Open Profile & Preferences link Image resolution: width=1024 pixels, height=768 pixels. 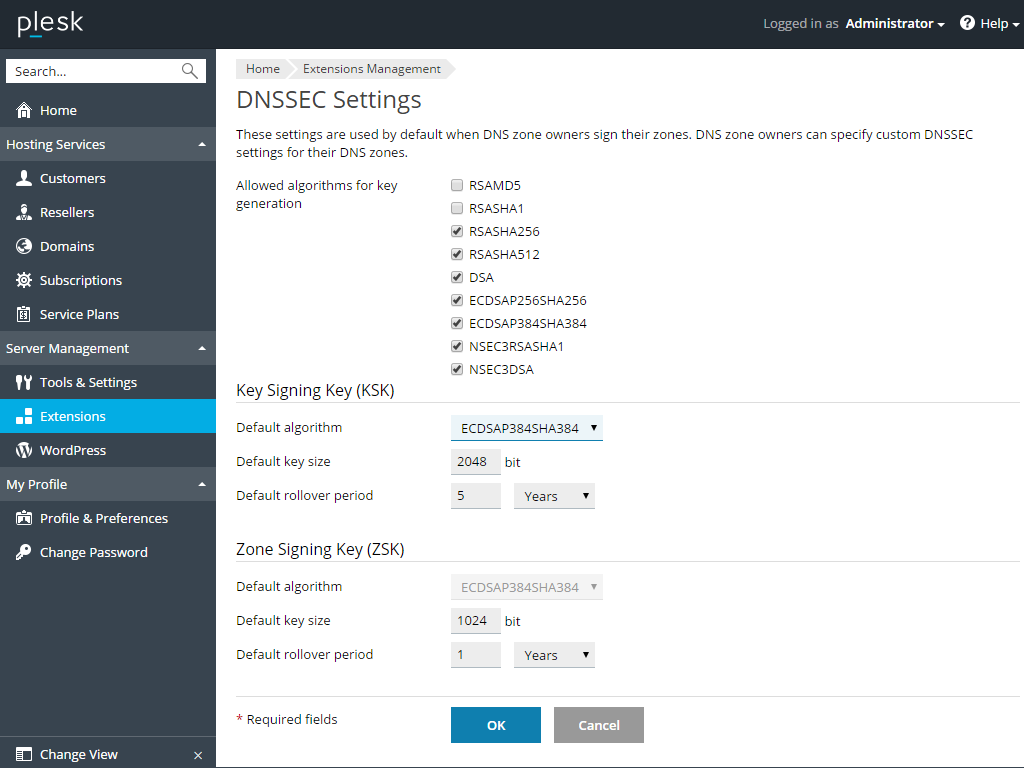[x=104, y=518]
